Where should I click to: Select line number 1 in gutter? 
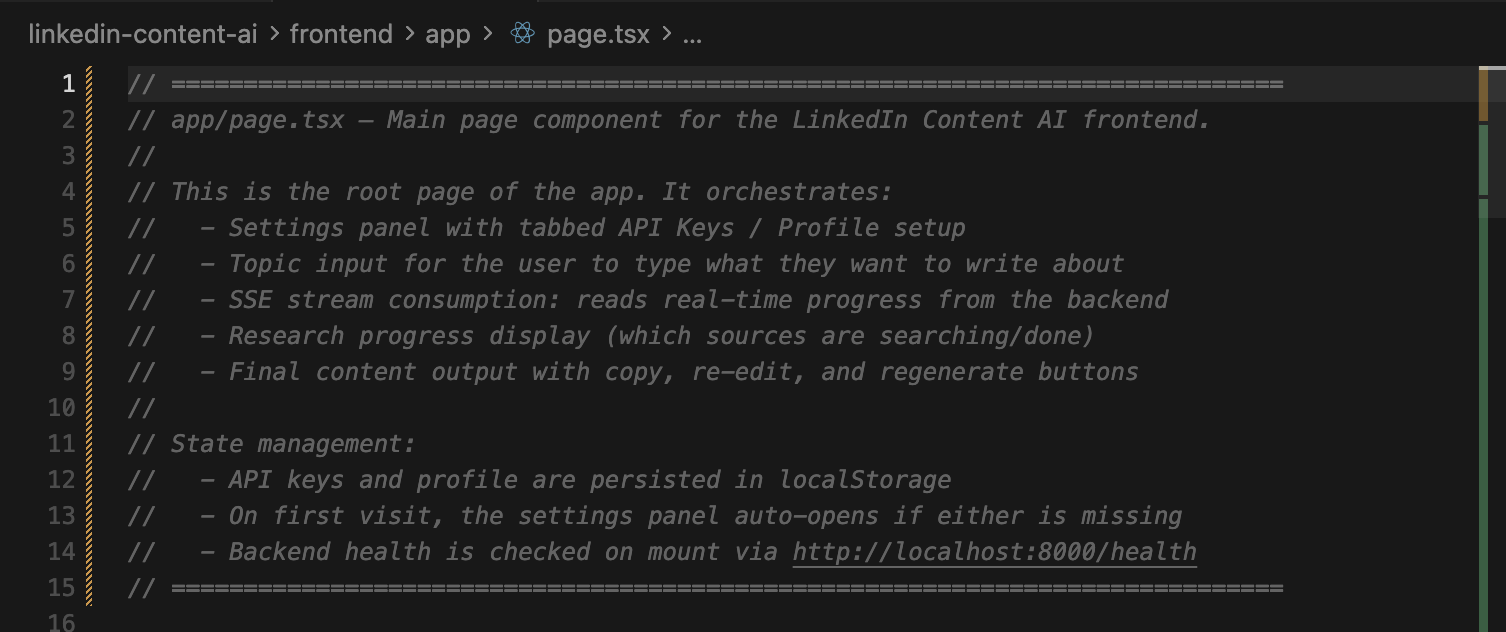67,84
